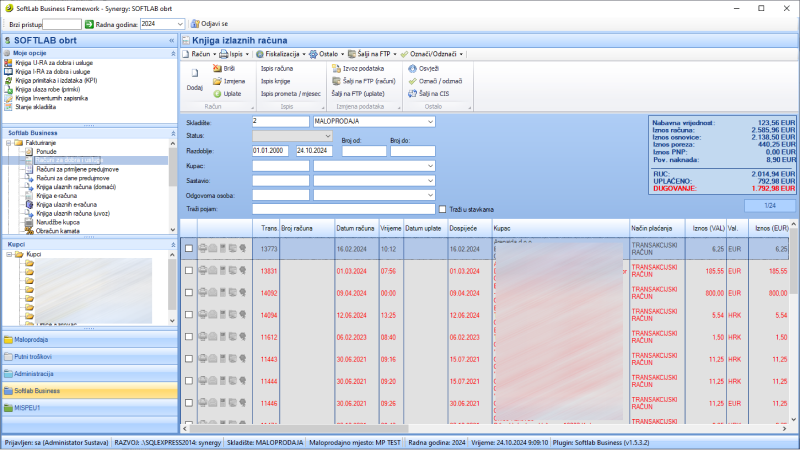The image size is (800, 450).
Task: Click the Šalji na CIS icon
Action: pyautogui.click(x=411, y=93)
